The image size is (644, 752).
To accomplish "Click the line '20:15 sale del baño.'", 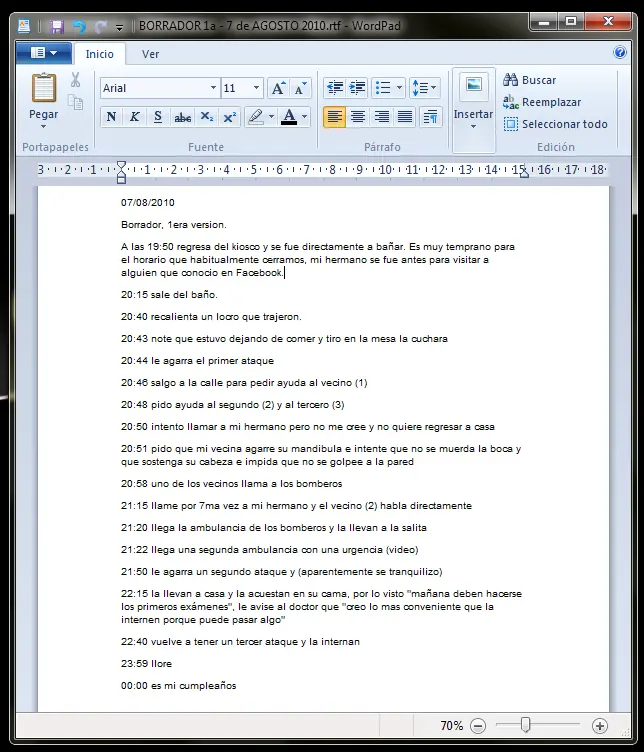I will click(169, 294).
